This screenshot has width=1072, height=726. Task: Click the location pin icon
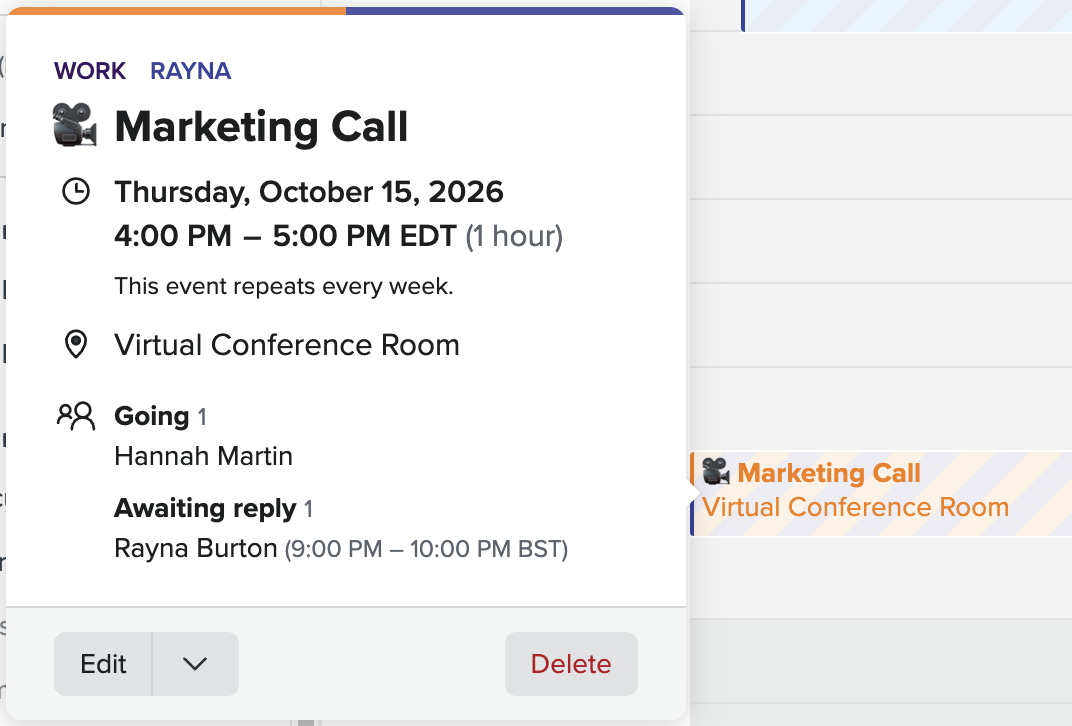(x=76, y=344)
